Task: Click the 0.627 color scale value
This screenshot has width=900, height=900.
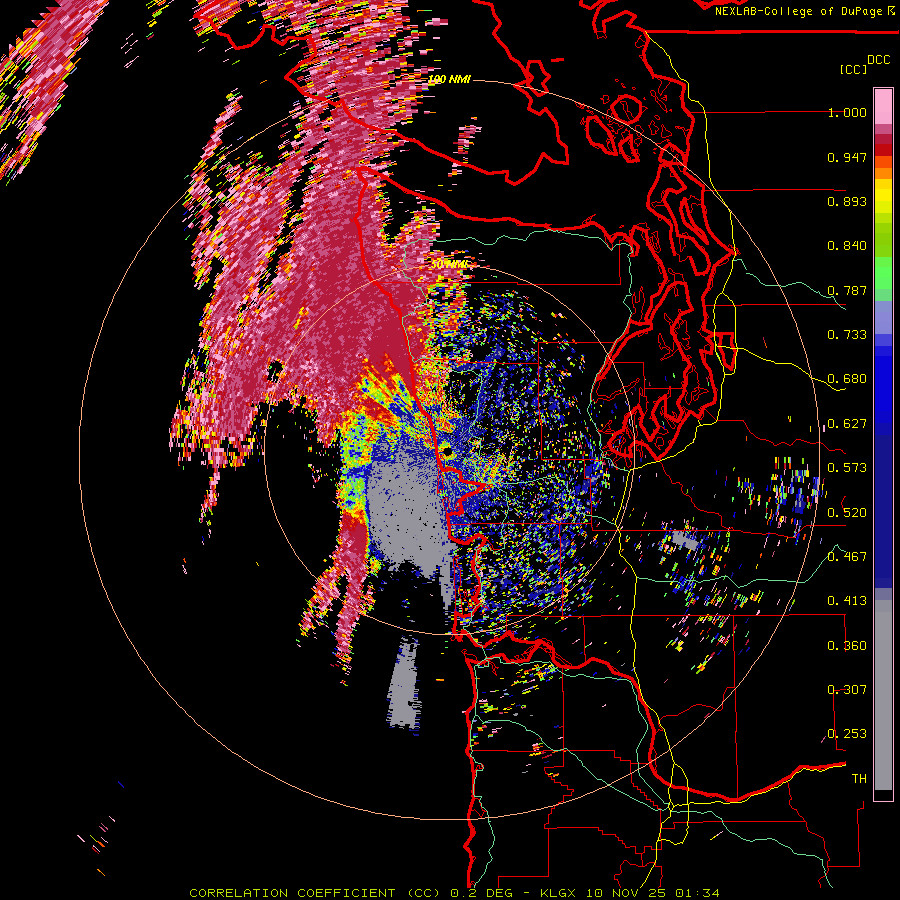Action: coord(847,424)
